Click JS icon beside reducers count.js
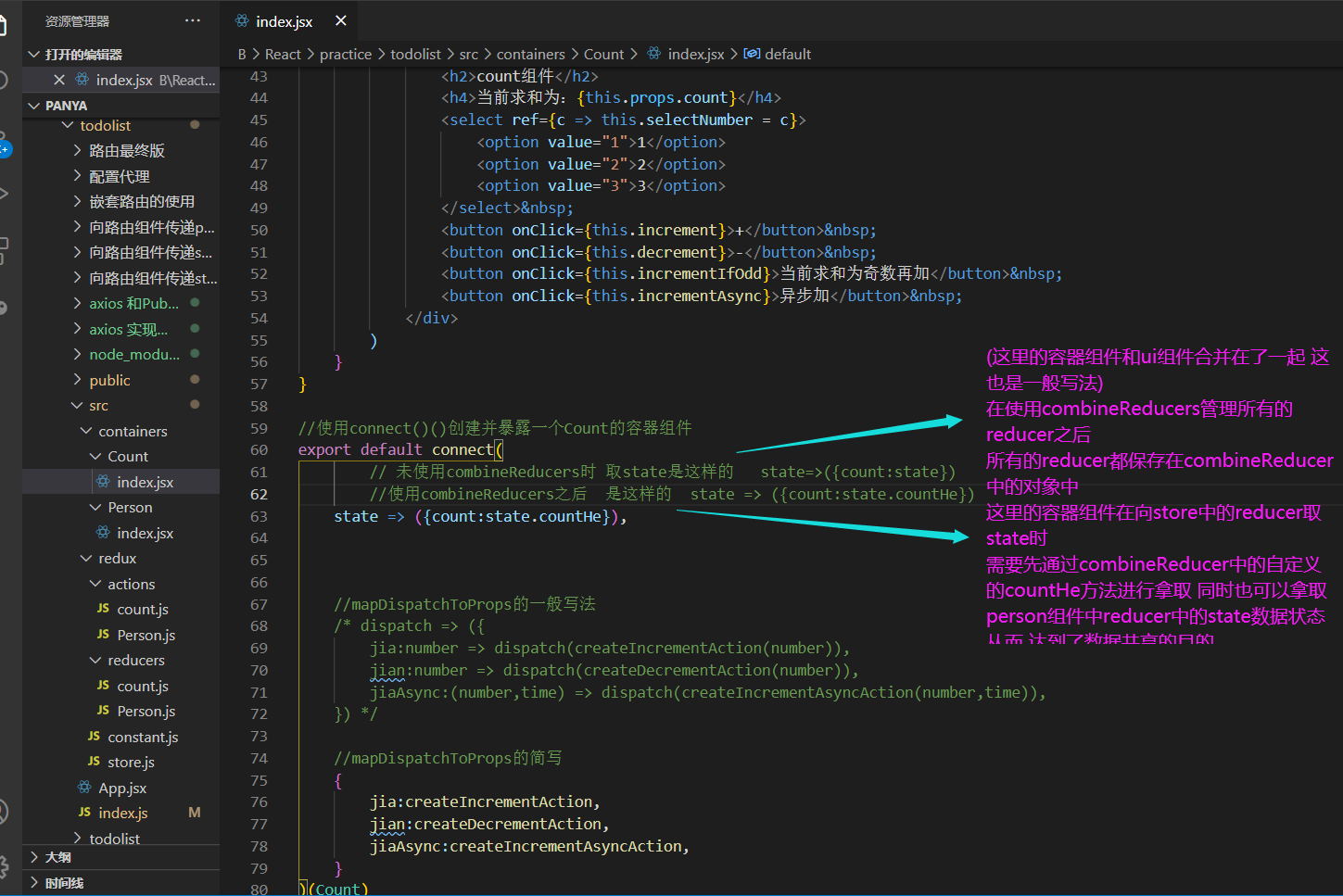This screenshot has width=1343, height=896. [103, 686]
